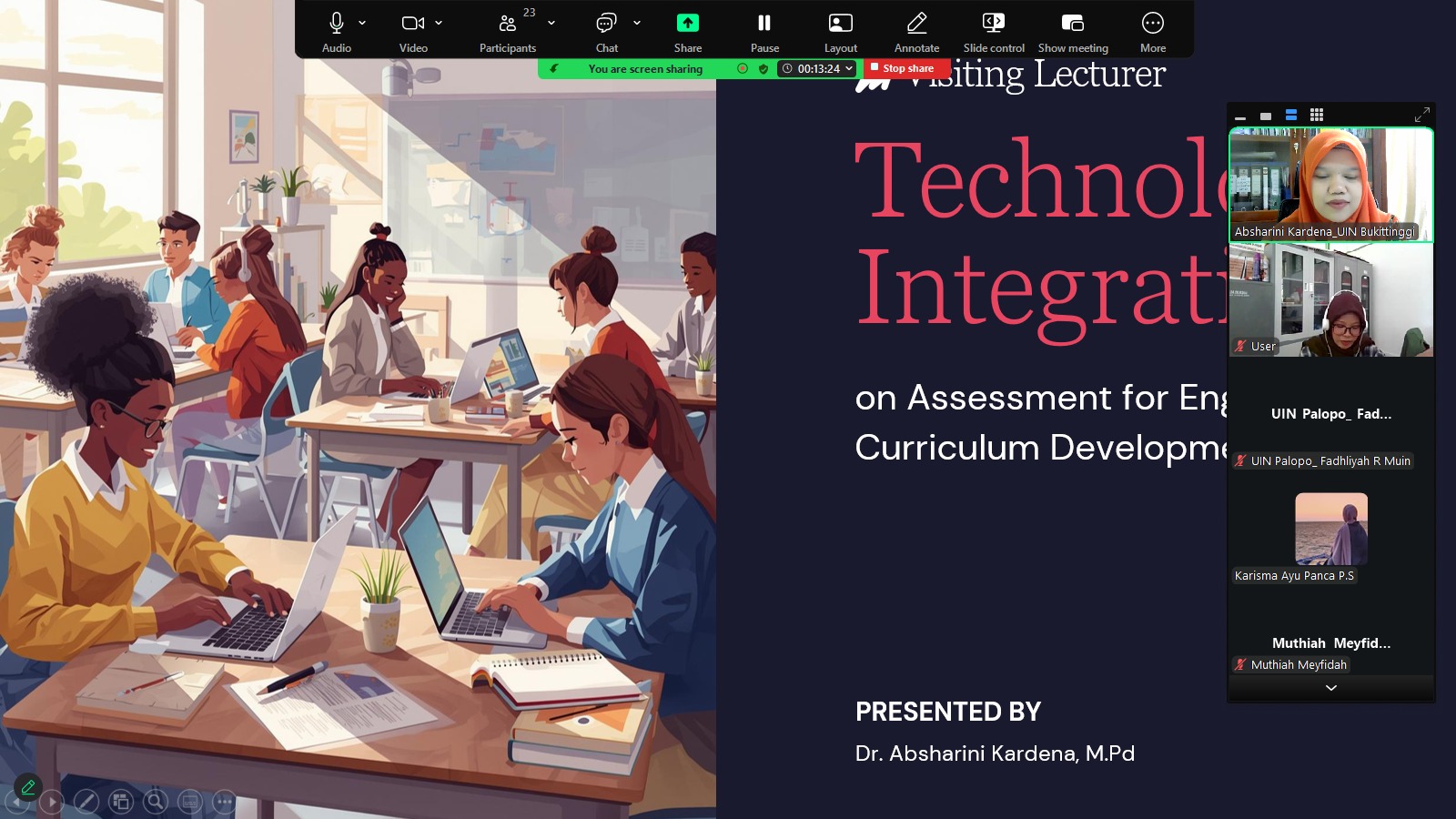
Task: Switch to single active speaker view
Action: [x=1265, y=116]
